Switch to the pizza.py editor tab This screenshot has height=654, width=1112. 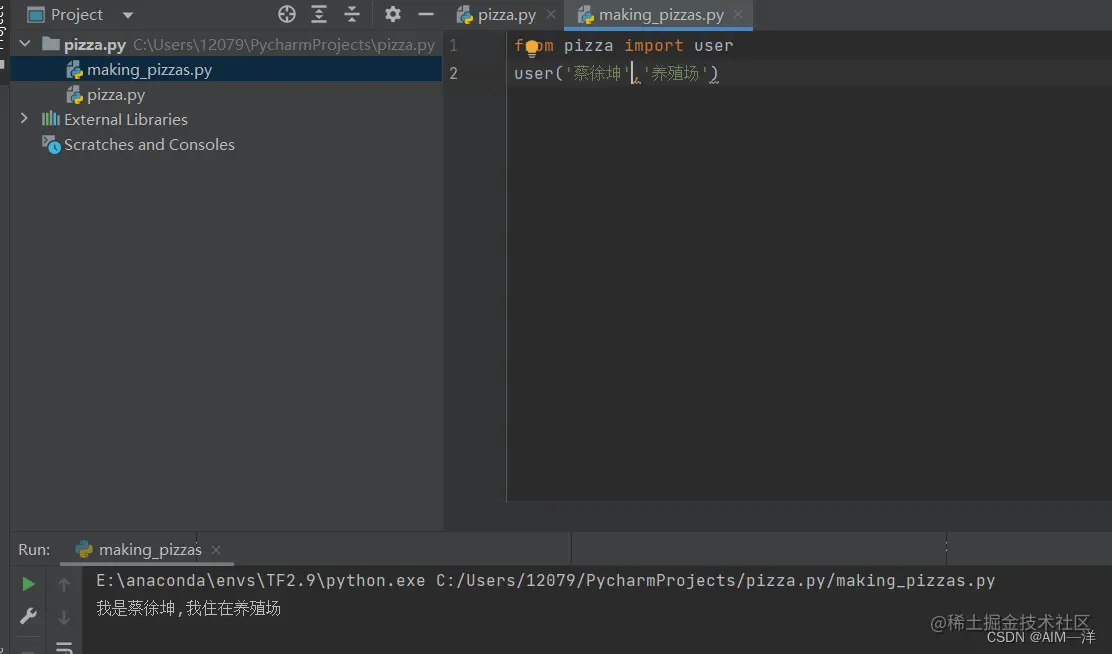point(506,15)
